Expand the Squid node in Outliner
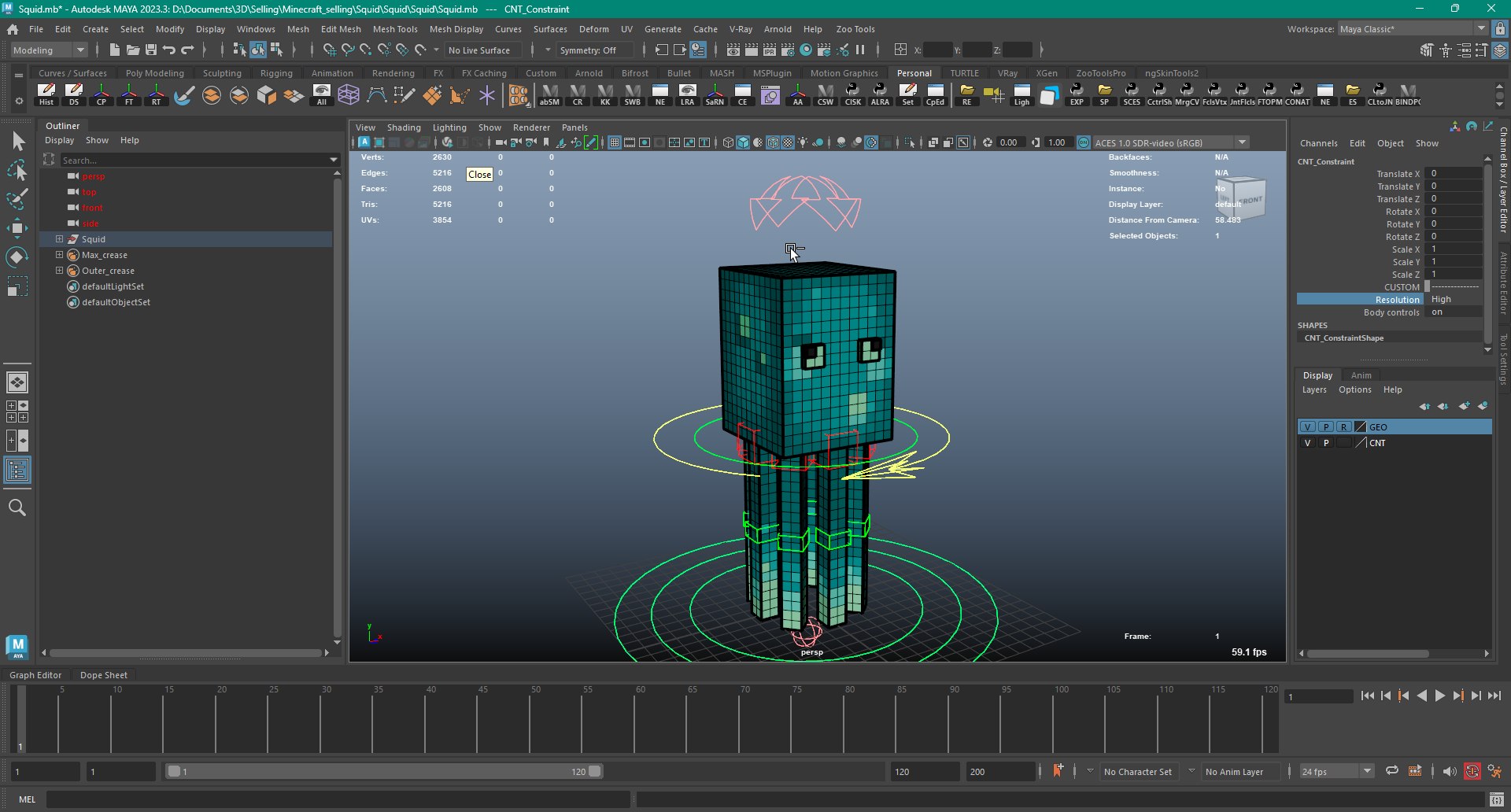This screenshot has height=812, width=1511. point(59,239)
